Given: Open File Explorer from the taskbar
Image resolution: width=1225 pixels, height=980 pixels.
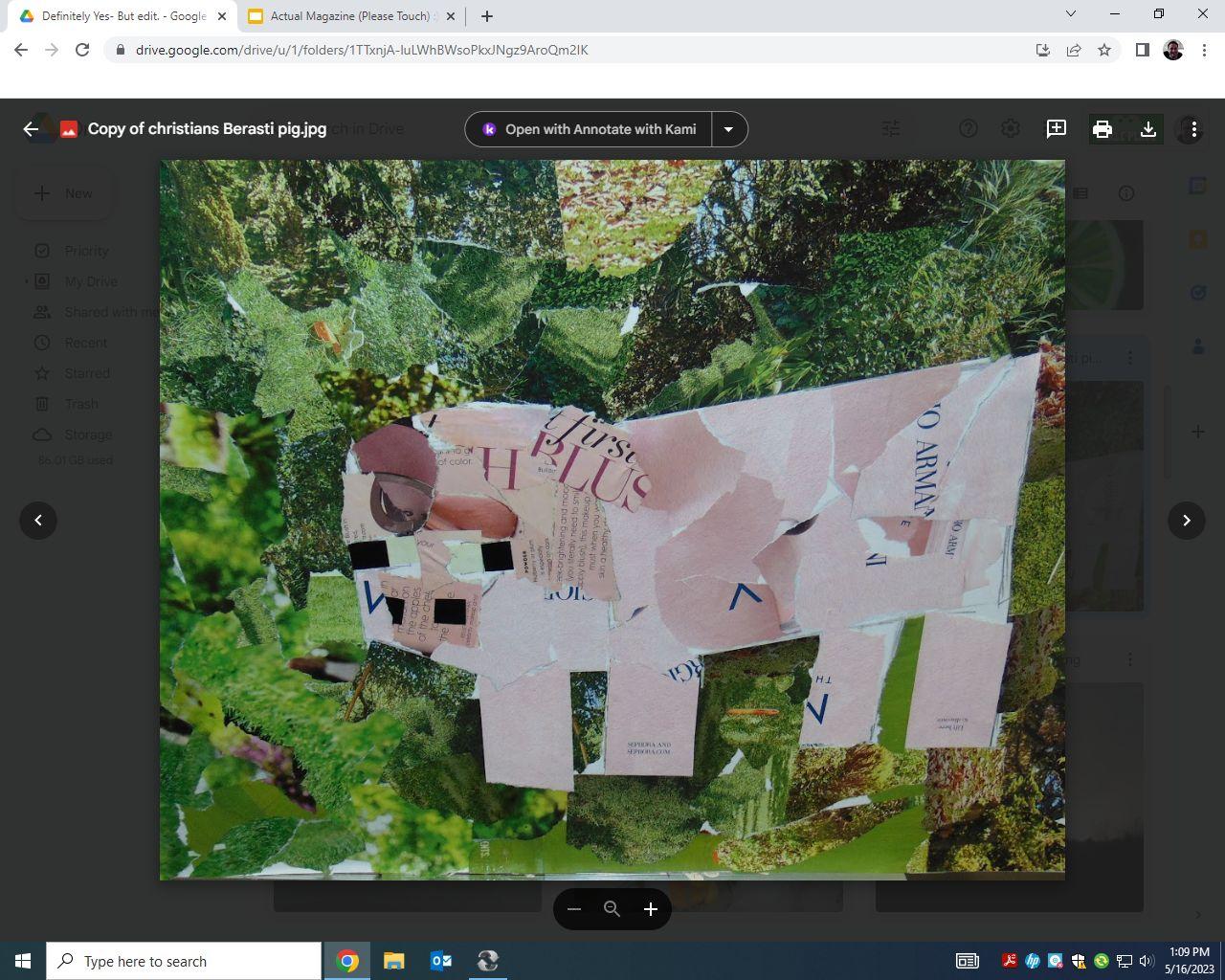Looking at the screenshot, I should (394, 961).
